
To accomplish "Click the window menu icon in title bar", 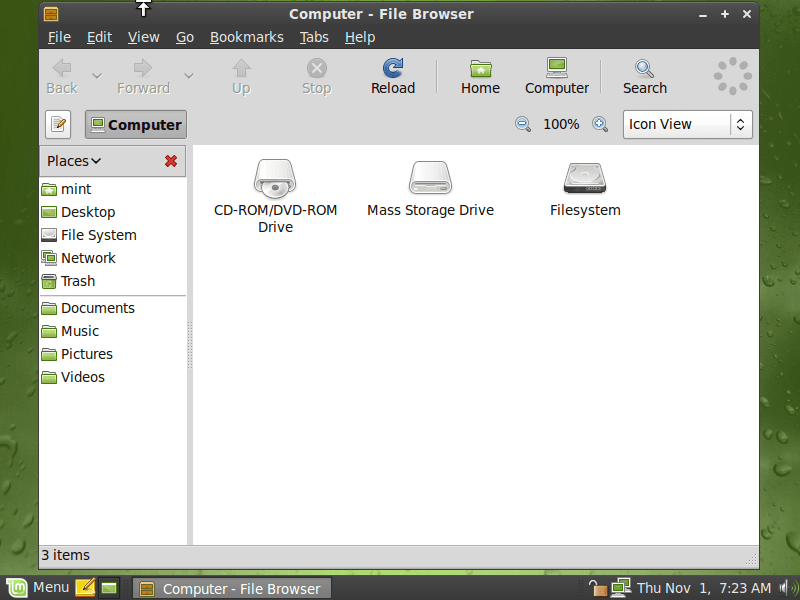I will [51, 14].
